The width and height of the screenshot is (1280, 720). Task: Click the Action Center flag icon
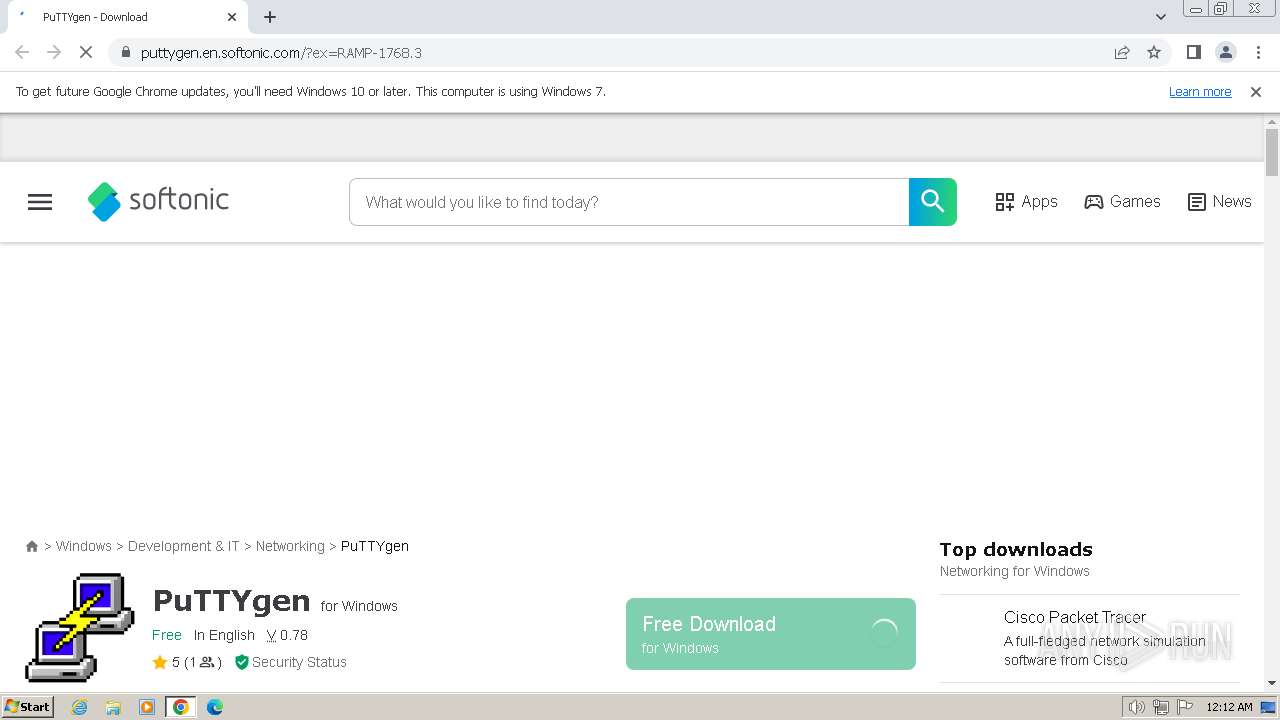point(1185,707)
